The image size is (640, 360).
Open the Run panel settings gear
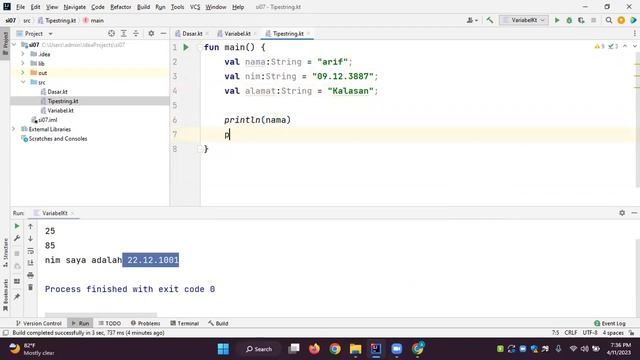pos(622,213)
